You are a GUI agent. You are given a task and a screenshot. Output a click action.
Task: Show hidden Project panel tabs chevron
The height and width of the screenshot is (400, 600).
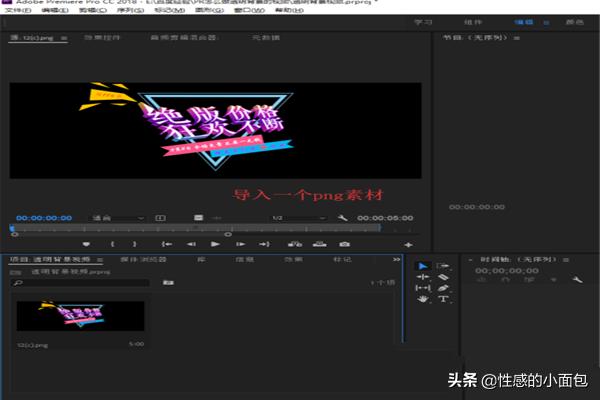(x=396, y=260)
